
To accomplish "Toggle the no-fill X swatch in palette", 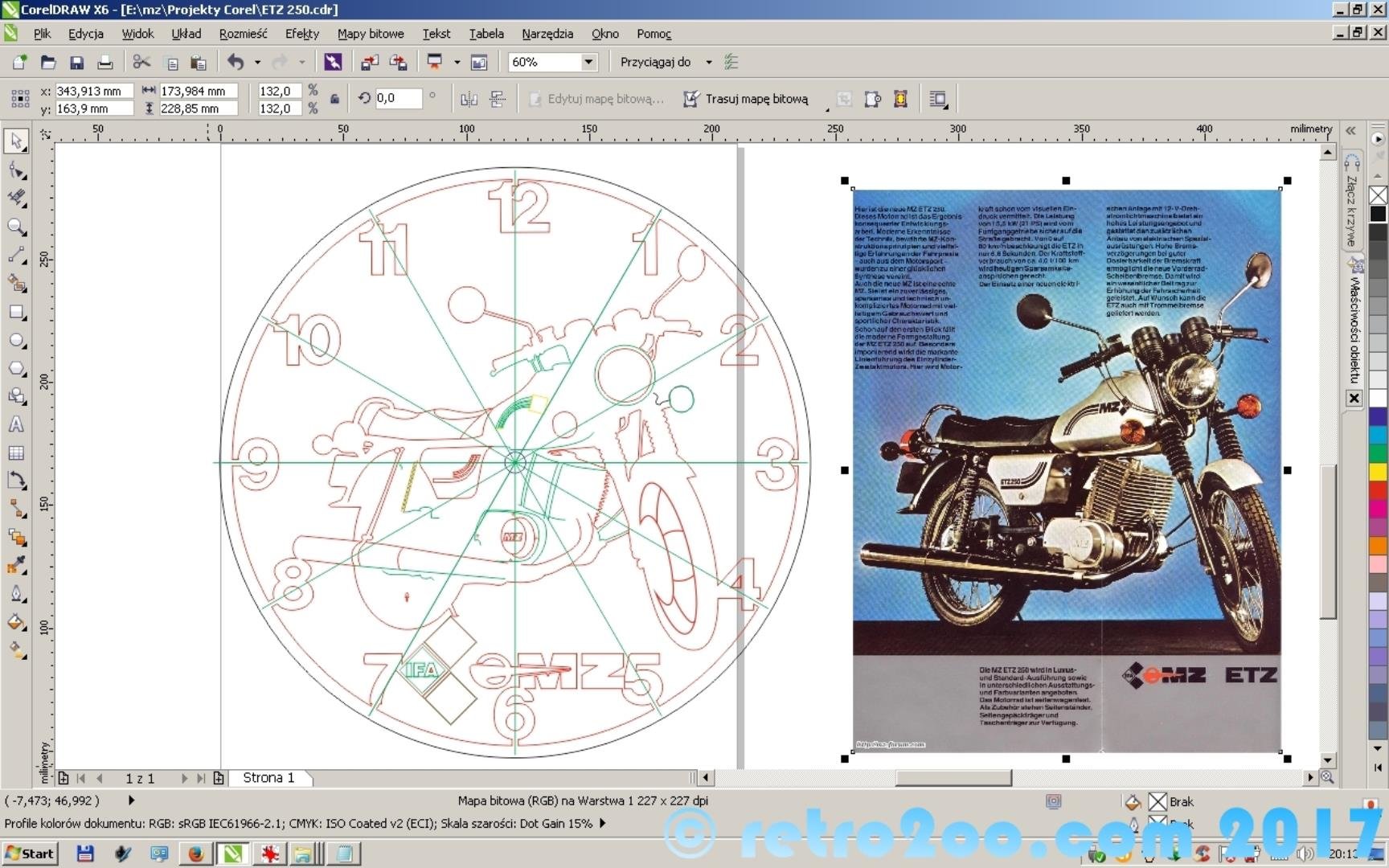I will [x=1378, y=195].
